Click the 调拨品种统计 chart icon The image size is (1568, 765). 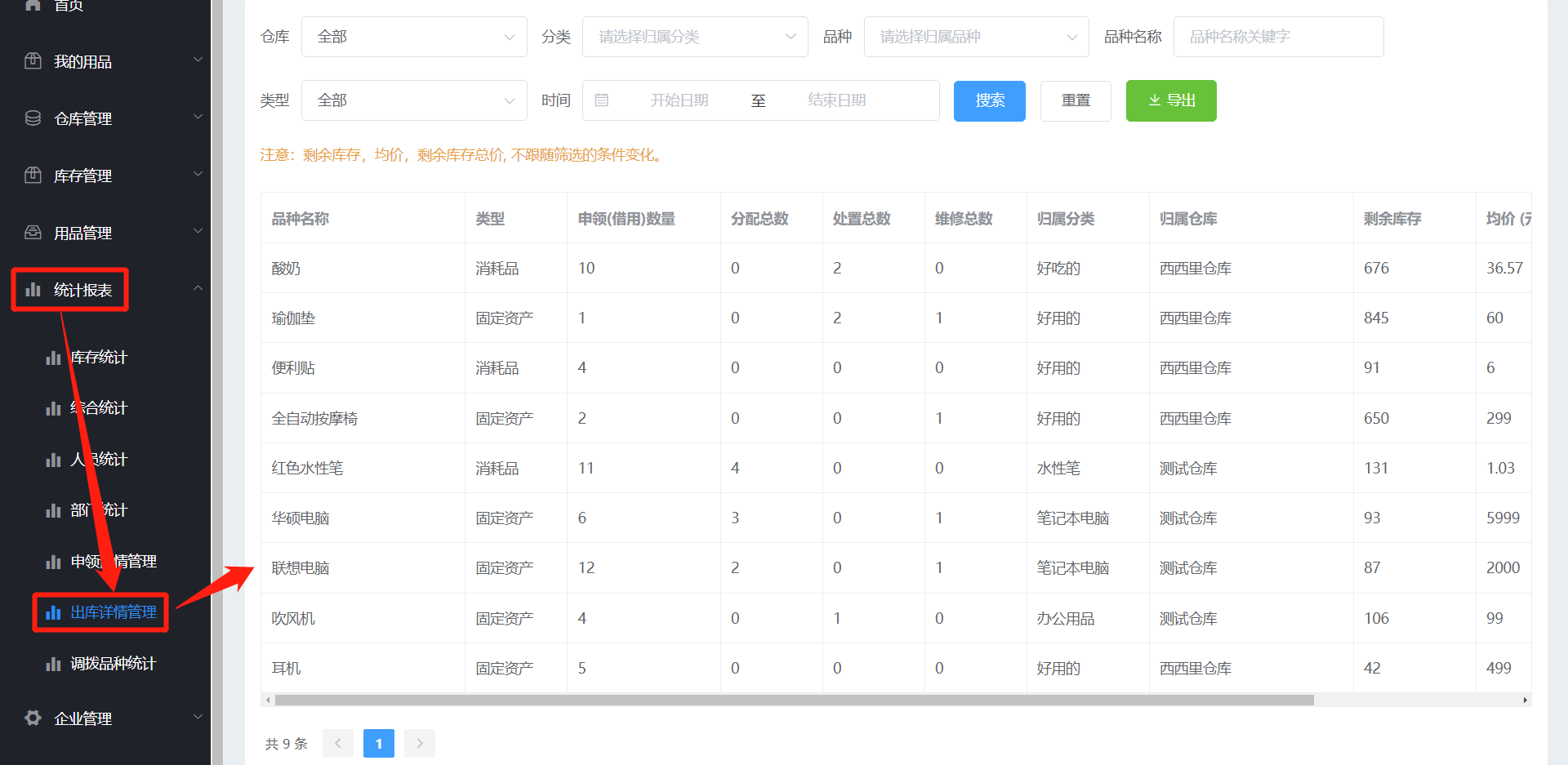[x=53, y=664]
